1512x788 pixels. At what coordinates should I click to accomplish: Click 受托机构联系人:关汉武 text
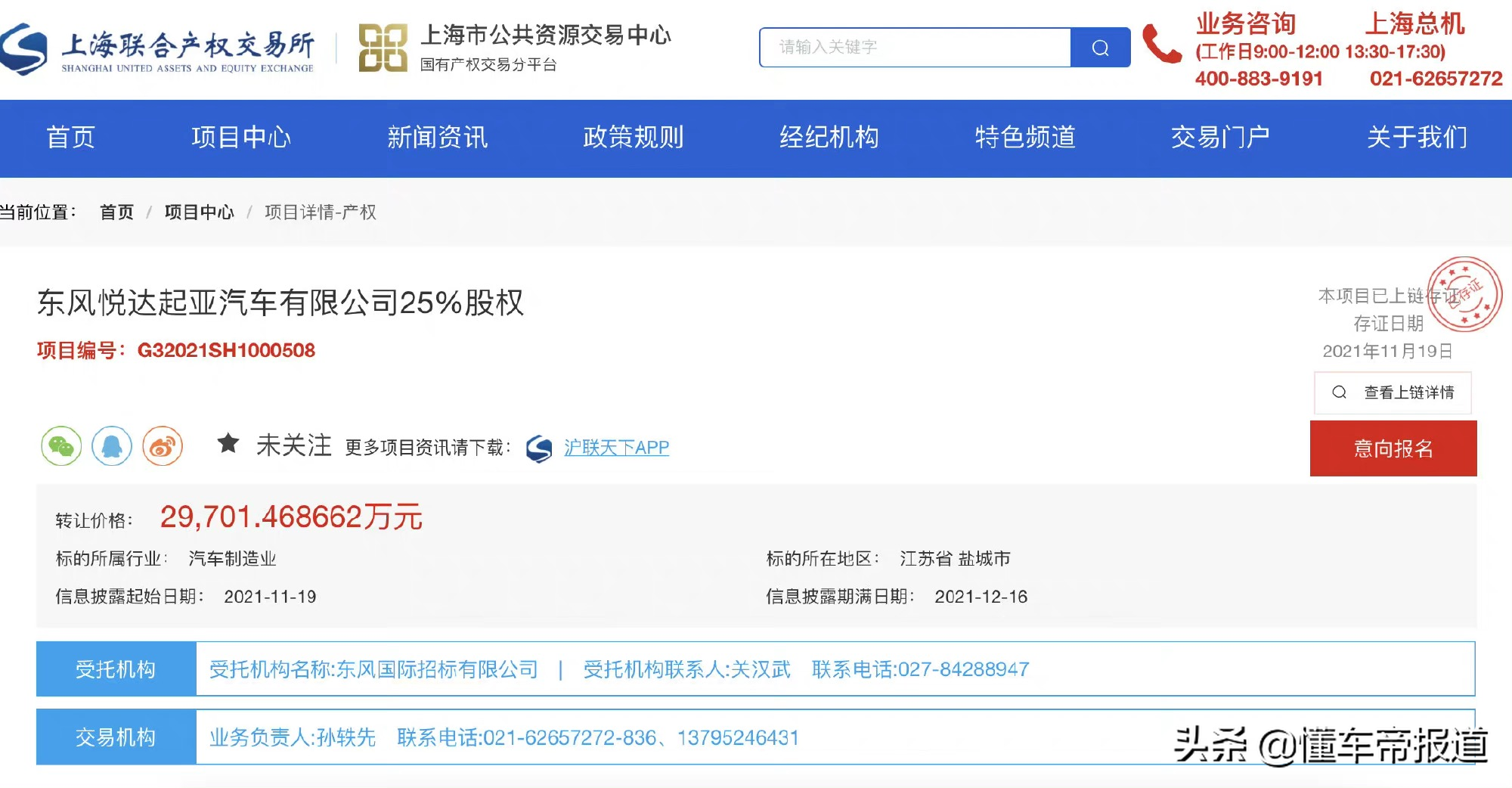click(x=686, y=669)
